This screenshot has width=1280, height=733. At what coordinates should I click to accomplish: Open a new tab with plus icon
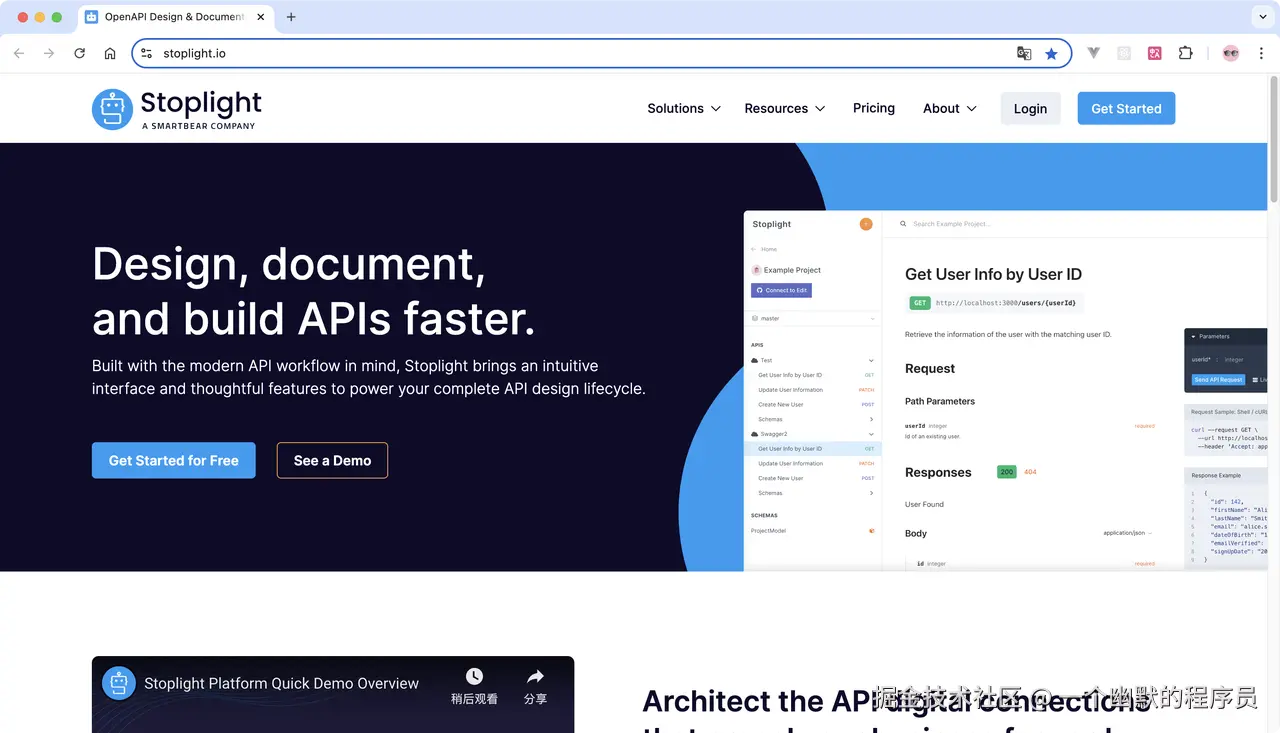tap(291, 17)
